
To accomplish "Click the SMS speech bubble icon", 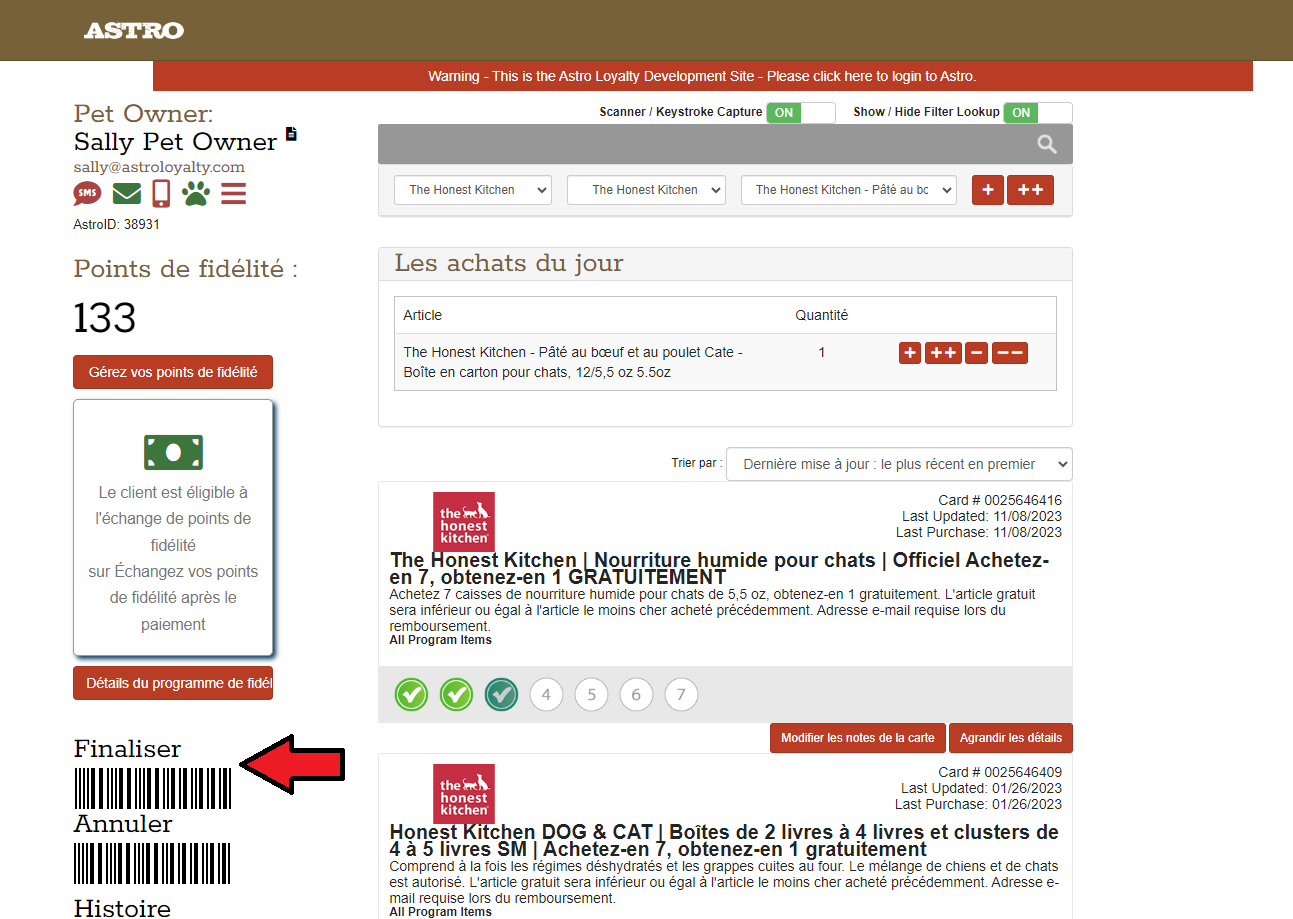I will (87, 193).
